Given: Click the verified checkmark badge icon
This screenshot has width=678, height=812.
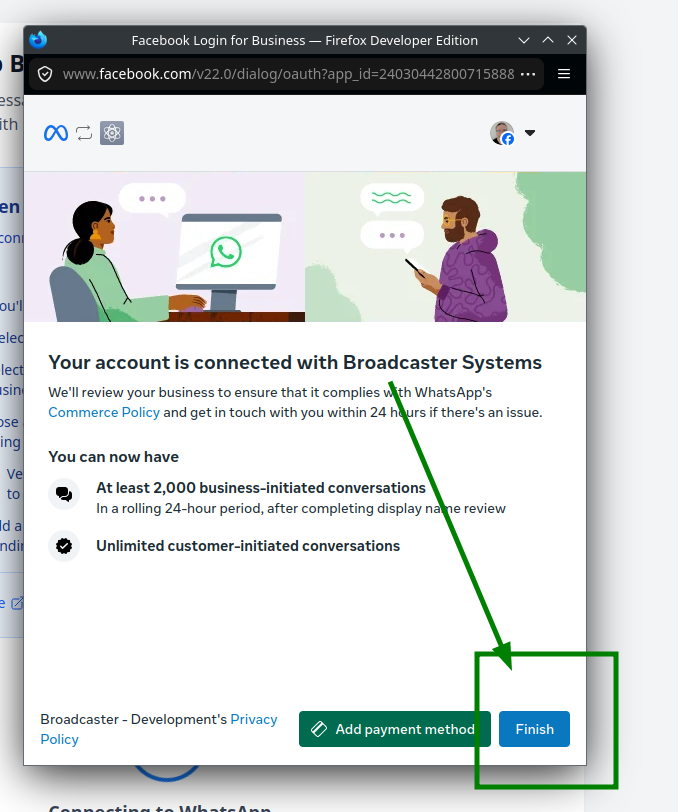Looking at the screenshot, I should 64,546.
